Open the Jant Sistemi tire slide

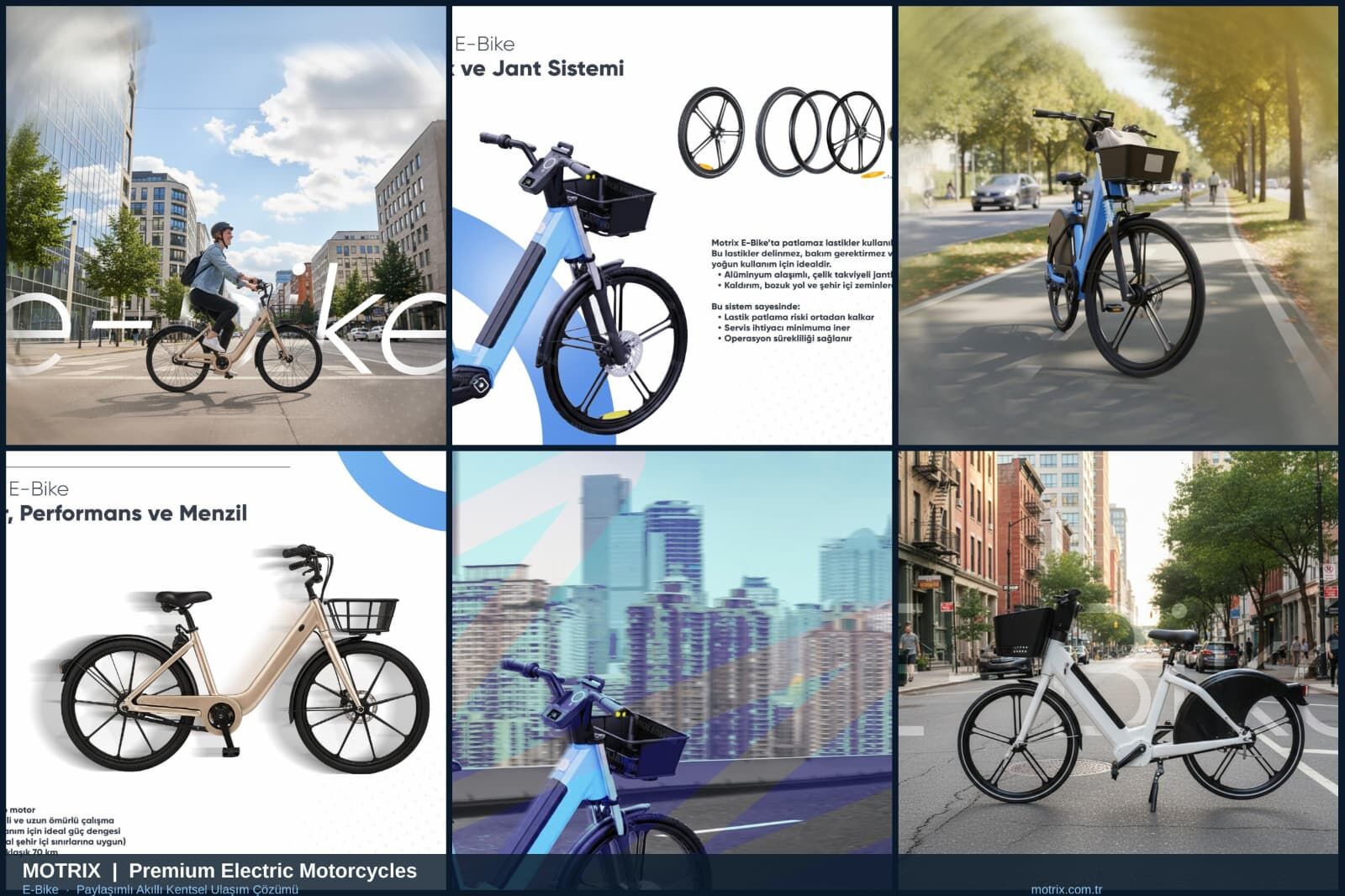pos(672,225)
